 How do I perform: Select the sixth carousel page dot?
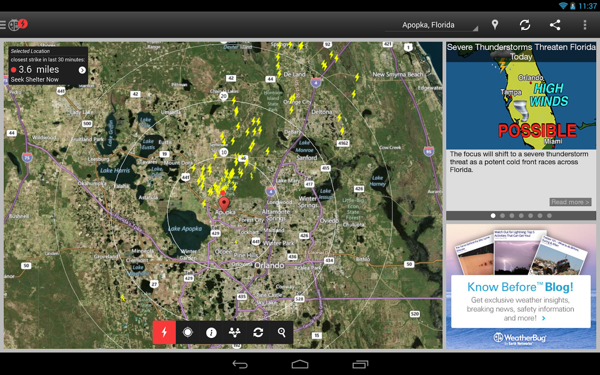tap(540, 215)
